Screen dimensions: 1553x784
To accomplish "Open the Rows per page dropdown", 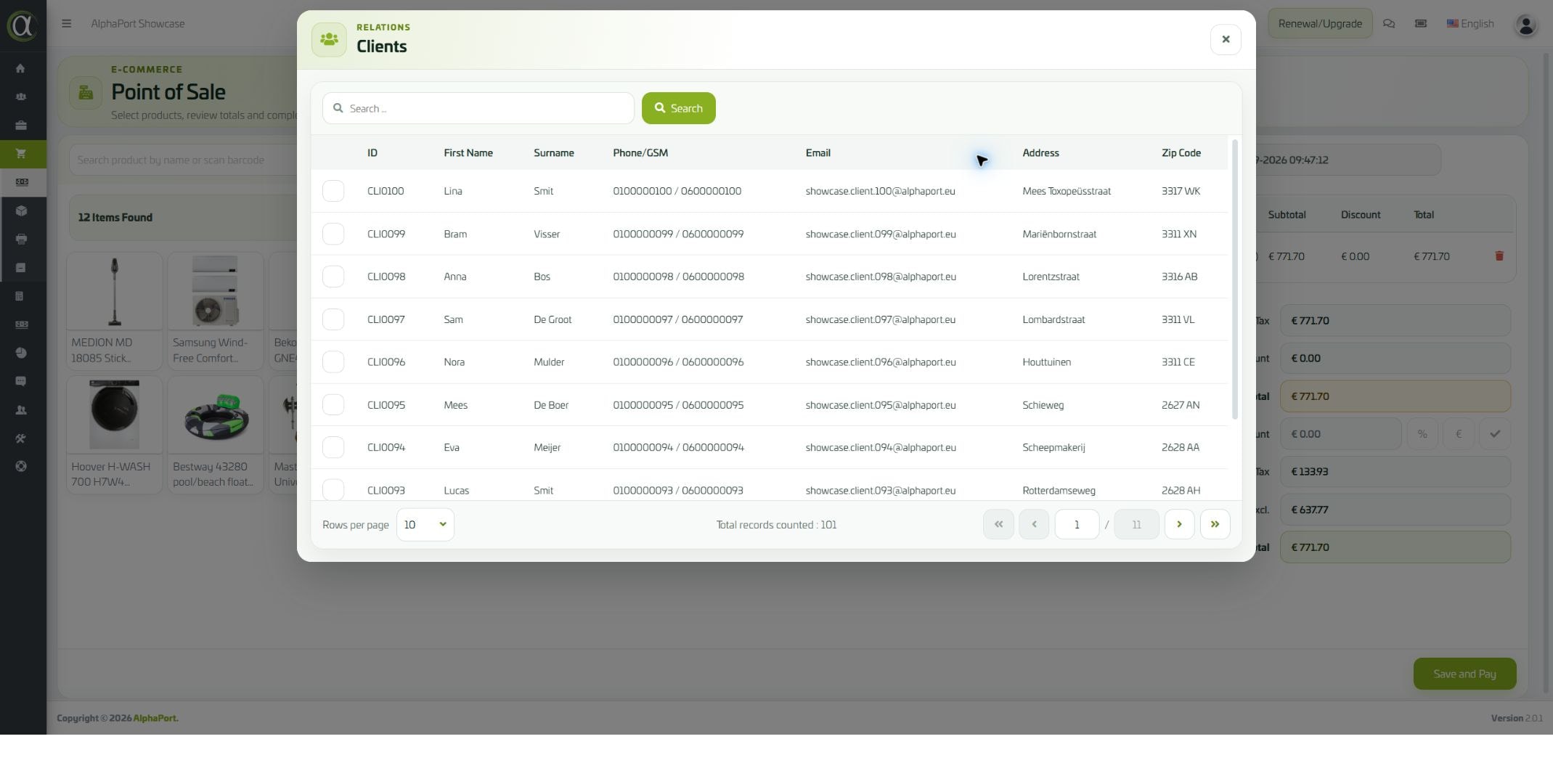I will (x=425, y=525).
